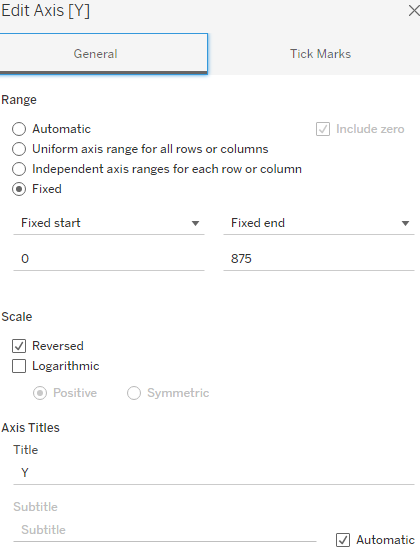Toggle the Automatic subtitle checkbox
The width and height of the screenshot is (420, 551).
click(343, 540)
